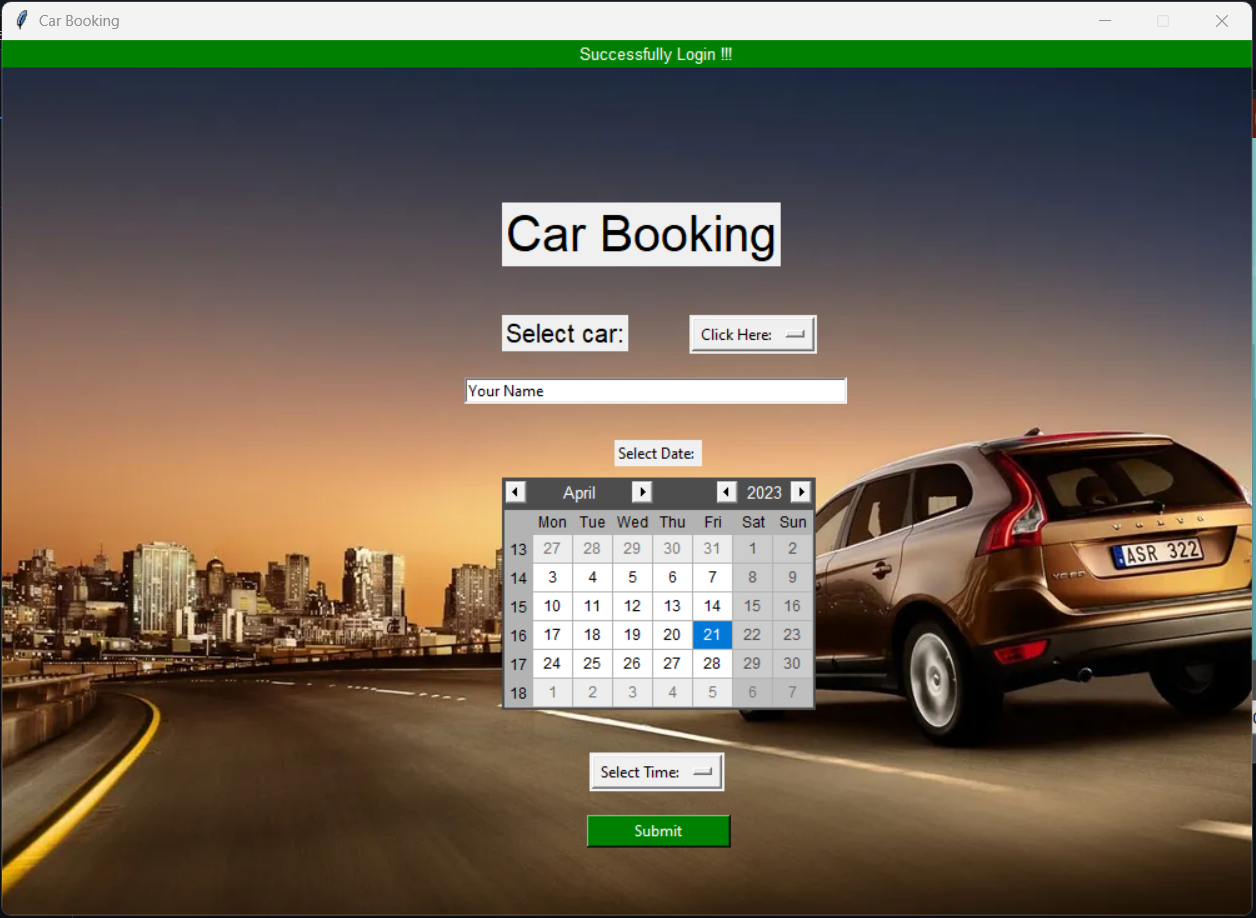Expand the month picker by clicking April label

coord(580,492)
